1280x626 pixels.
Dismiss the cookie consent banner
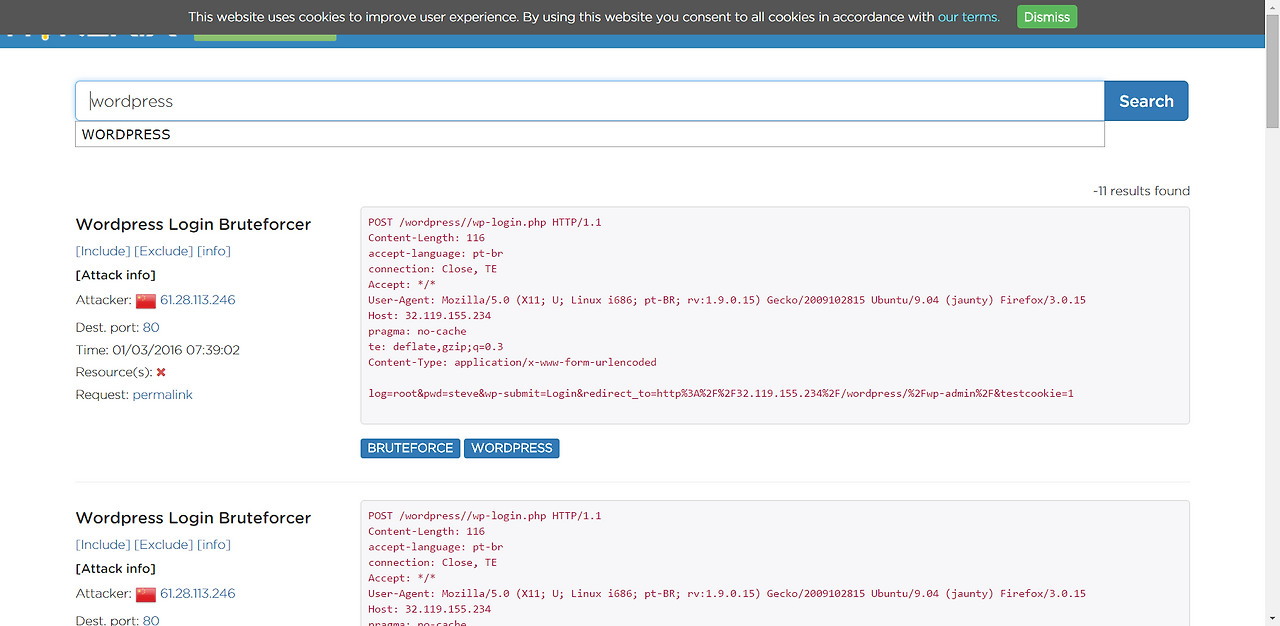(x=1047, y=17)
